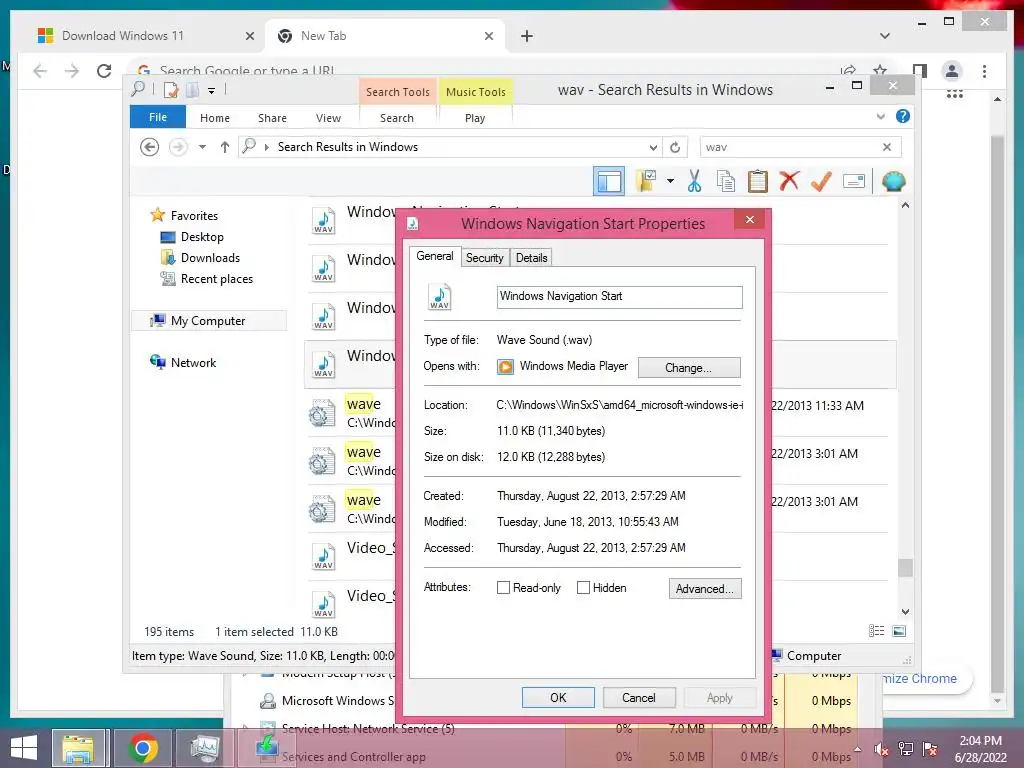This screenshot has width=1024, height=768.
Task: Enable the Hidden attribute checkbox
Action: coord(583,588)
